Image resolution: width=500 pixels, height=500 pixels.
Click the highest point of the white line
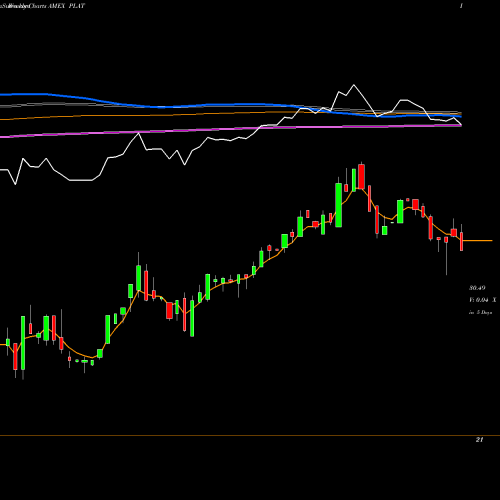click(x=354, y=85)
